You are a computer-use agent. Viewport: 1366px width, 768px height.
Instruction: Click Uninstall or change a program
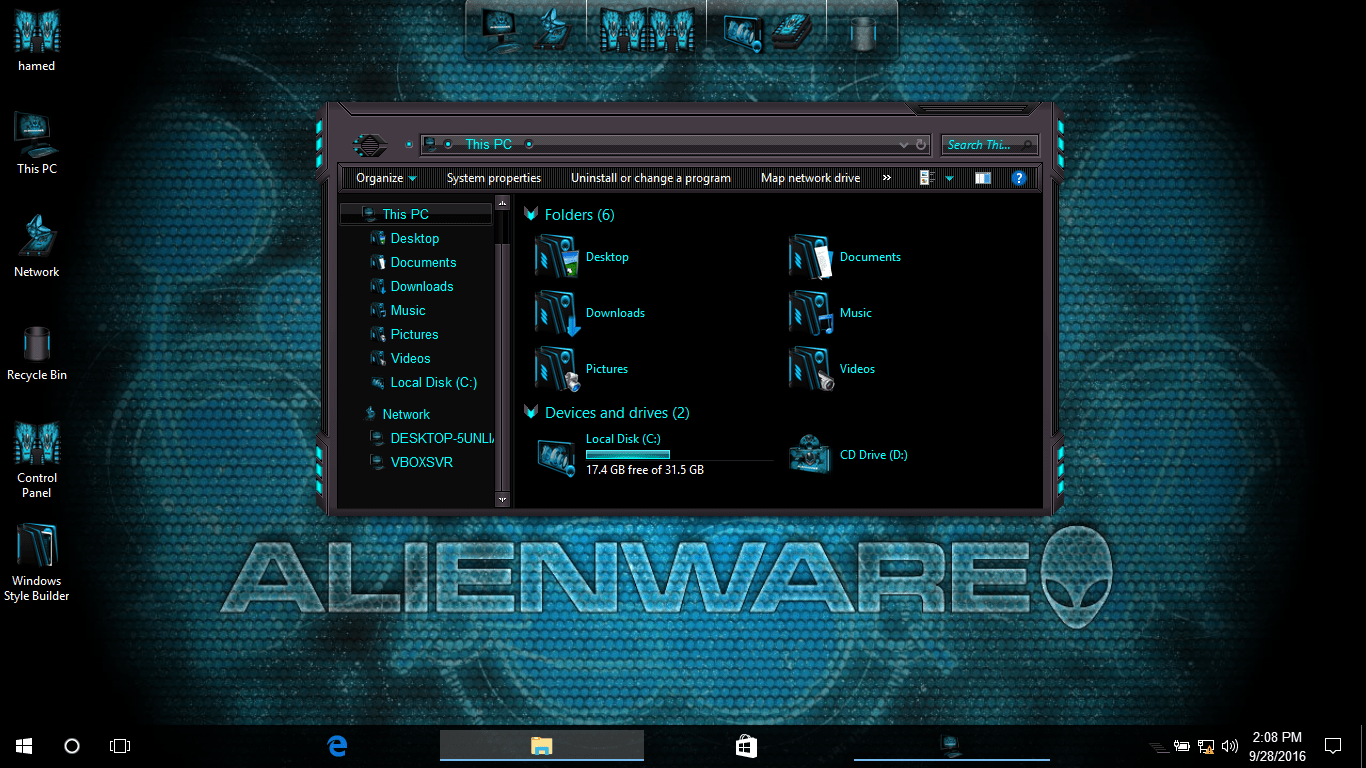(x=651, y=177)
